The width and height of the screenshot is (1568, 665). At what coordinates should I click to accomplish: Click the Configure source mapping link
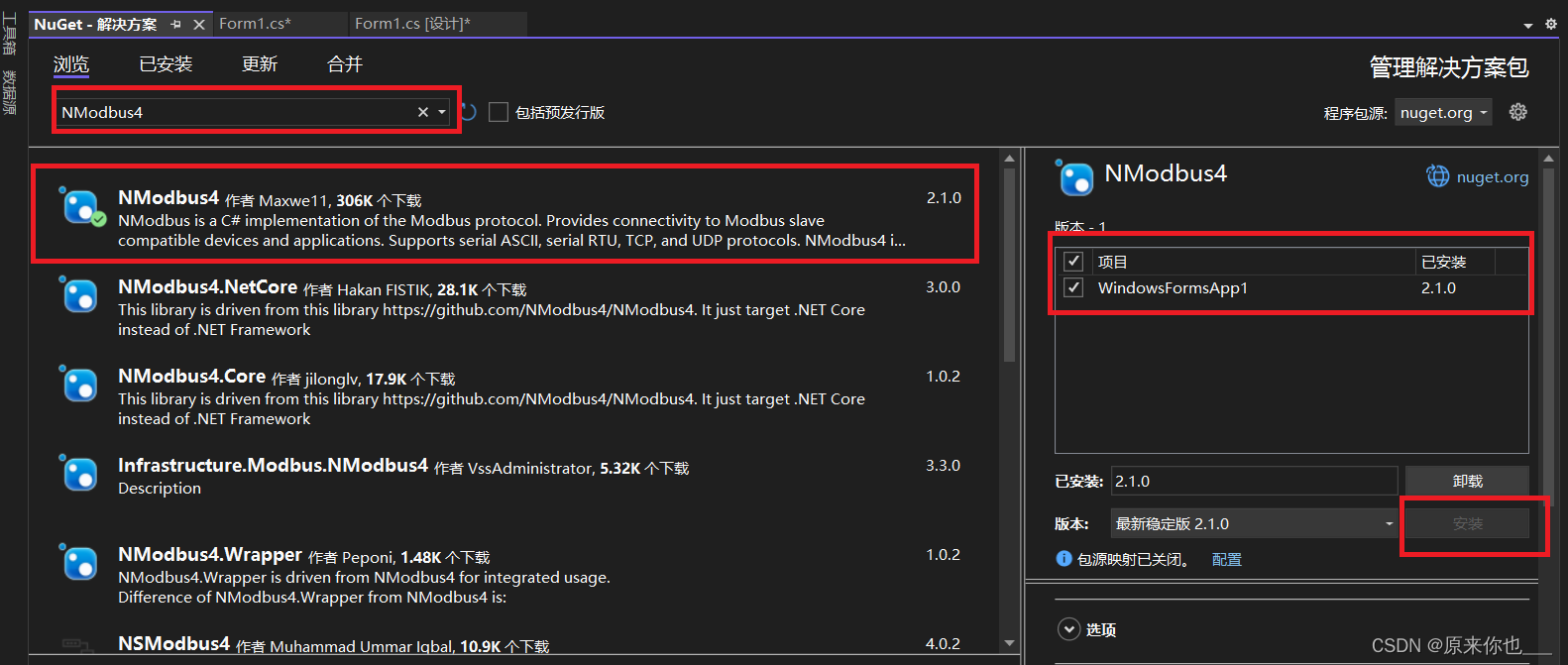click(x=1226, y=559)
